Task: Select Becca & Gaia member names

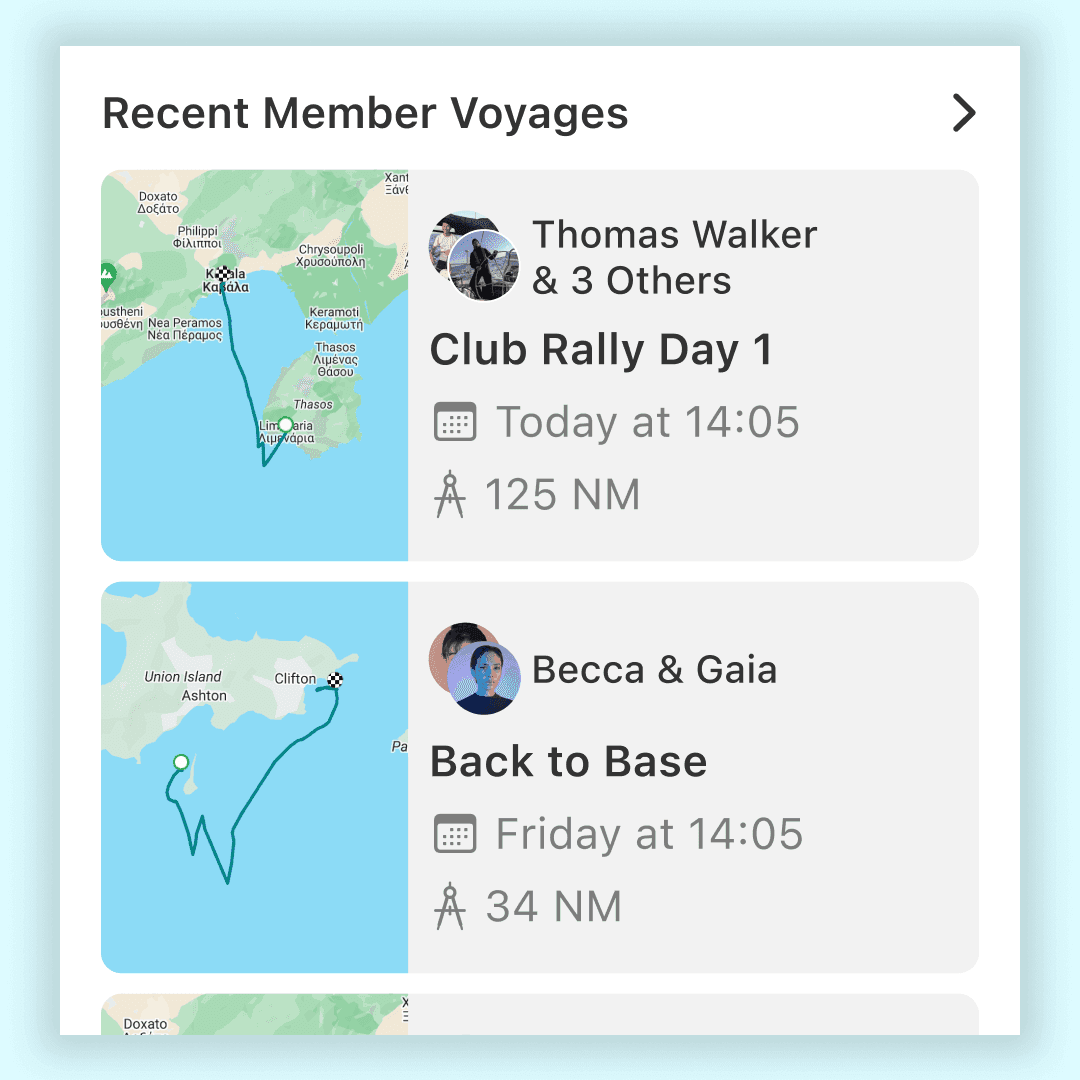Action: (654, 669)
